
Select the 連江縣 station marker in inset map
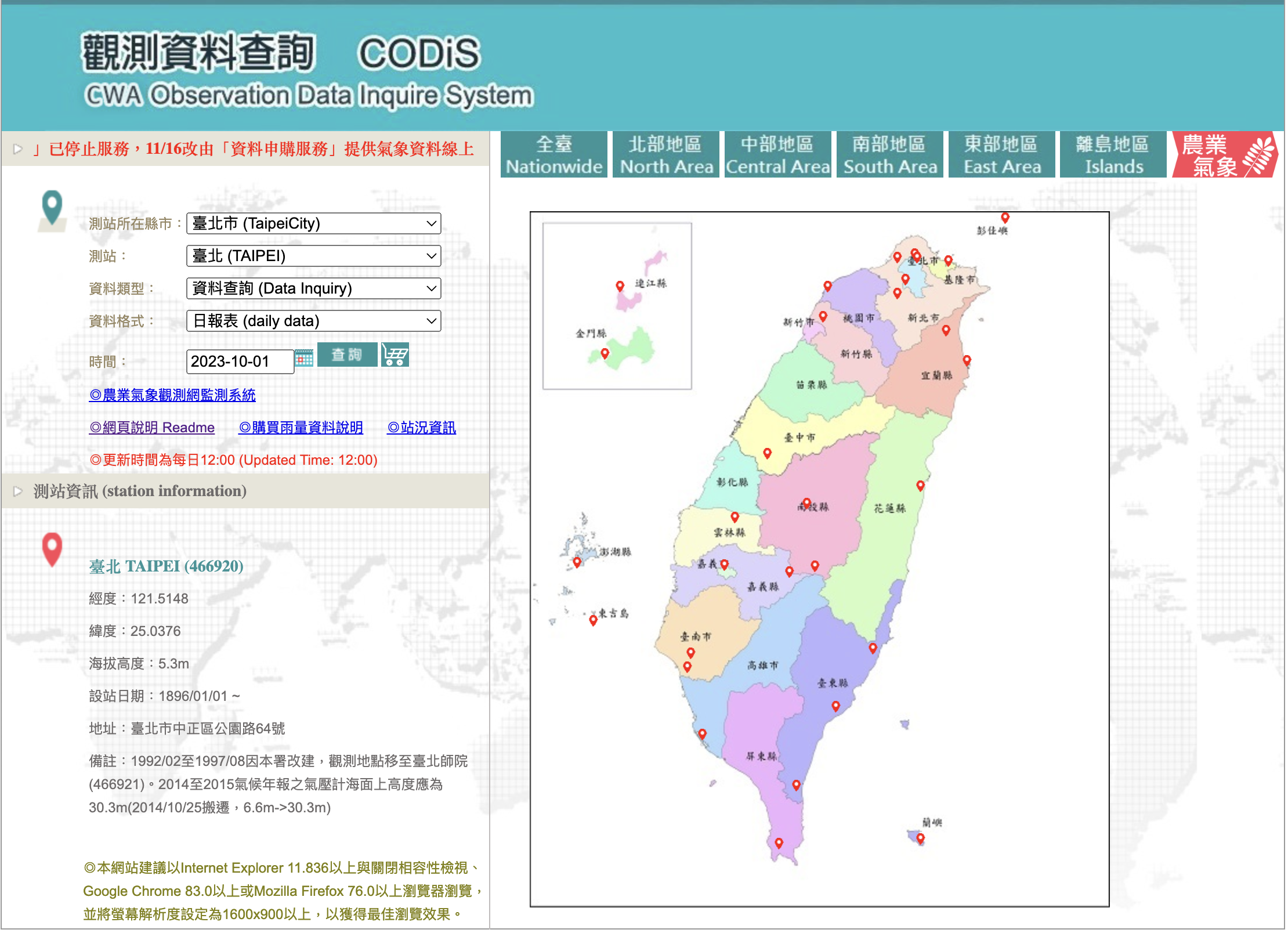[620, 286]
